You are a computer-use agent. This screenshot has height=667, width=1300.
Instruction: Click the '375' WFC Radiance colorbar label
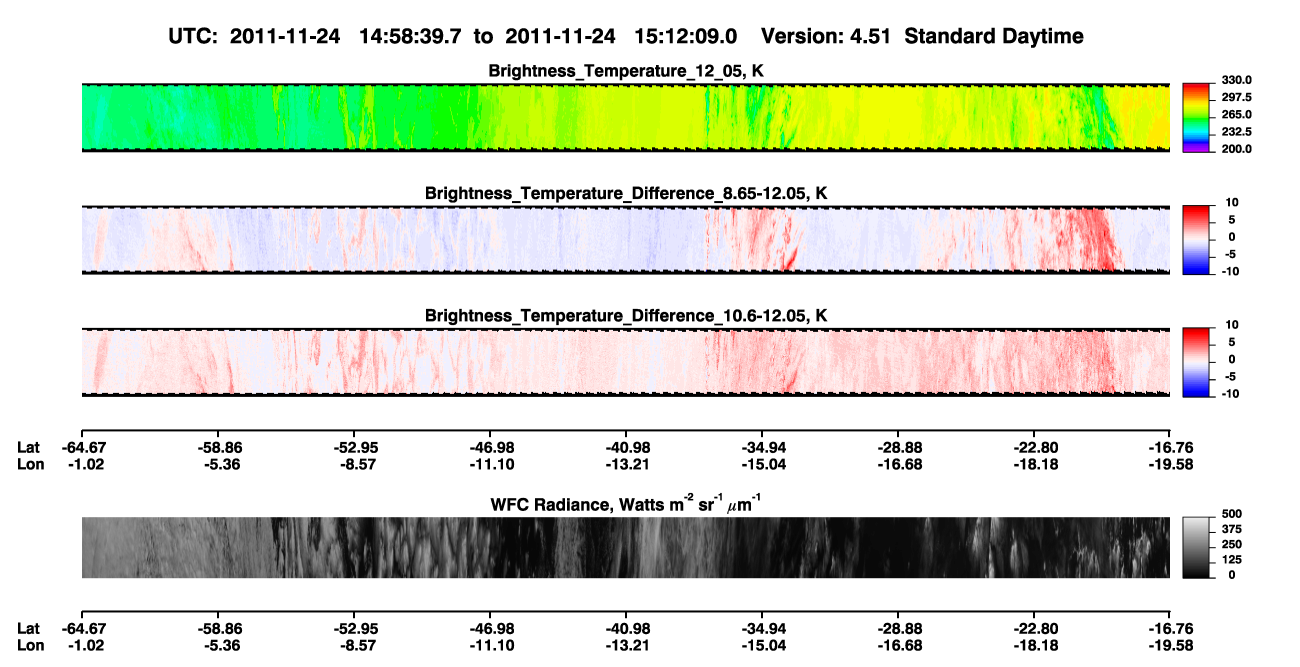coord(1232,531)
